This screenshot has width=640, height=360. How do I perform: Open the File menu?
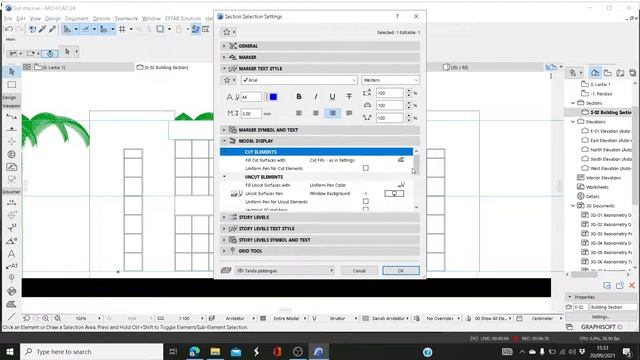tap(8, 19)
